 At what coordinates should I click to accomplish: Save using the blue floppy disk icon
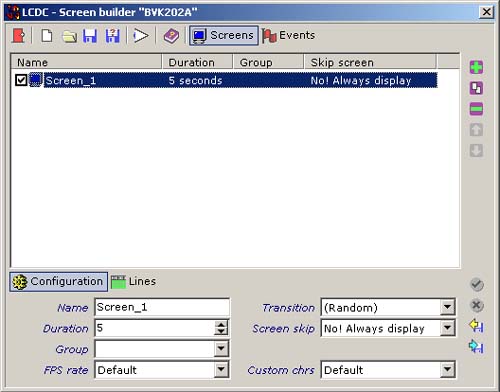[x=90, y=36]
